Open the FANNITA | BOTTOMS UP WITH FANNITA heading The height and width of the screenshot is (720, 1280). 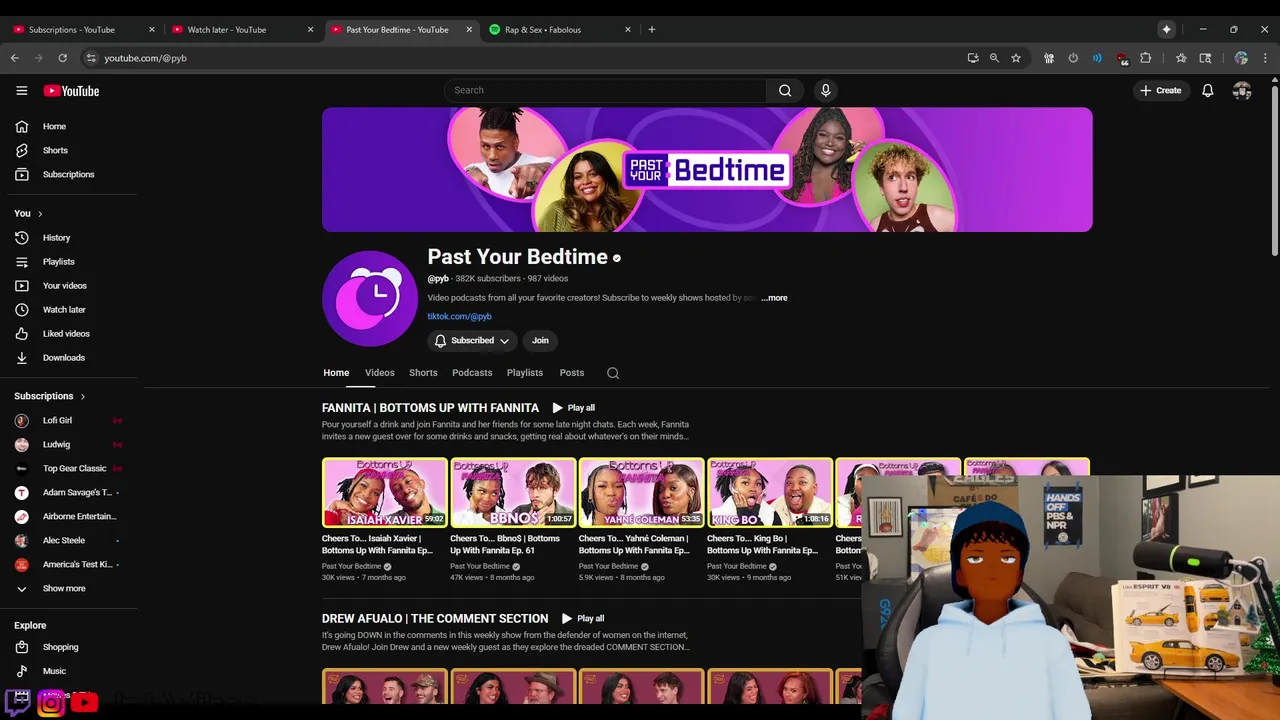point(430,408)
